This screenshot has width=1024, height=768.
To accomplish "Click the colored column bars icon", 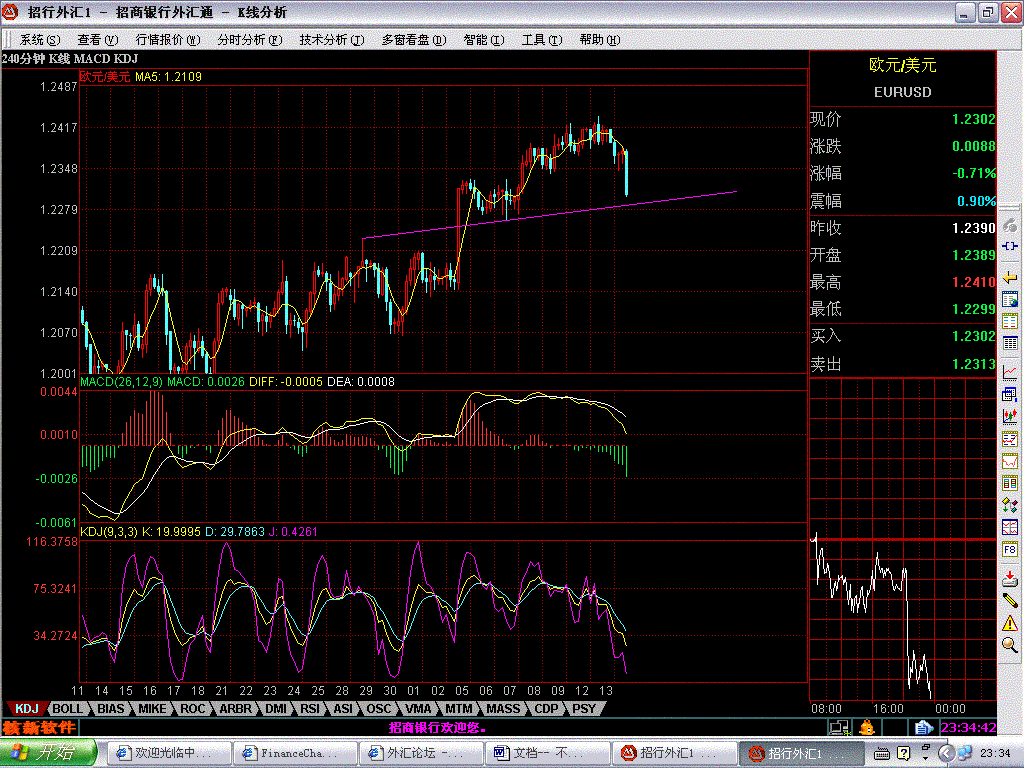I will 1010,483.
